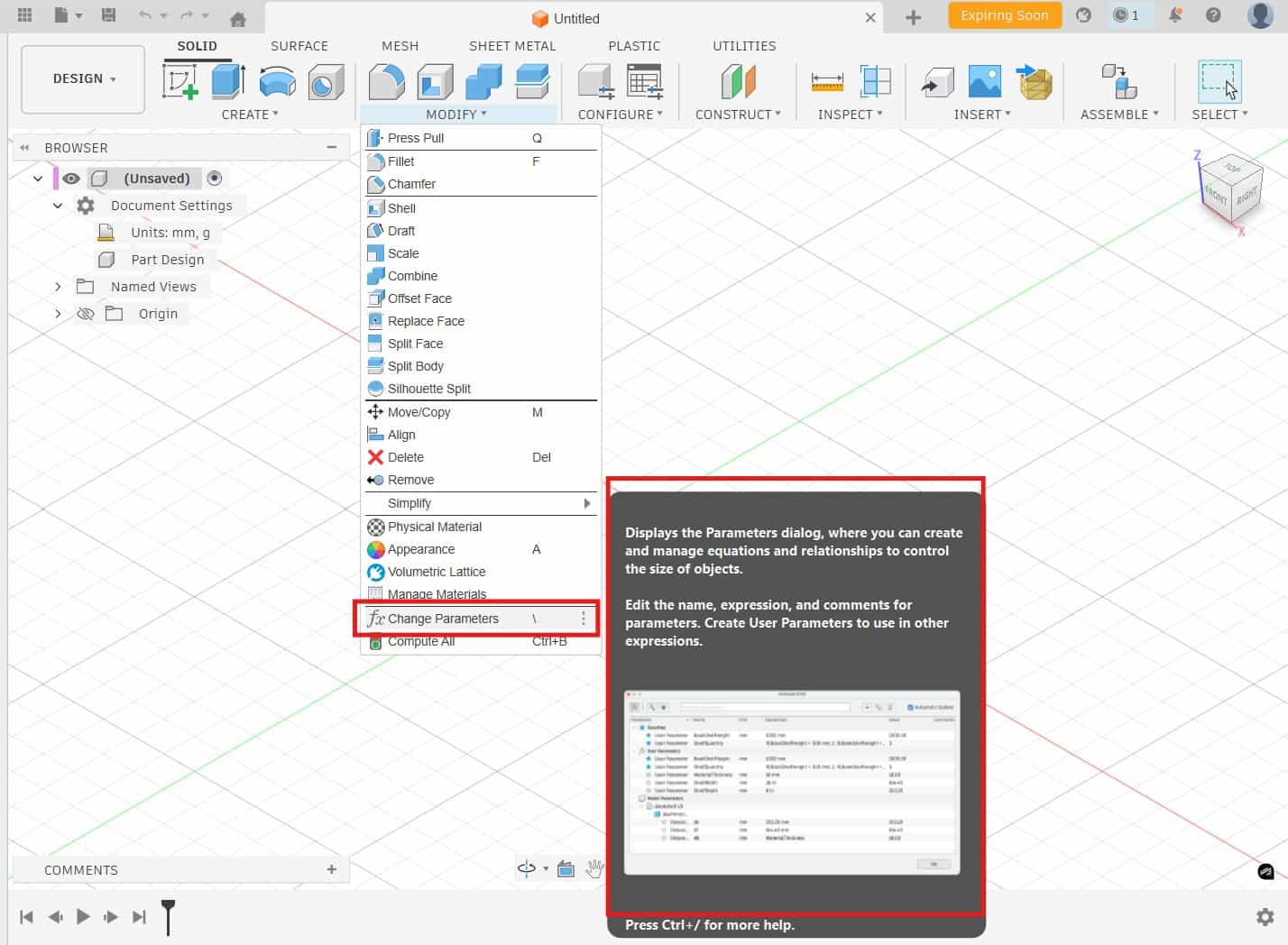The width and height of the screenshot is (1288, 945).
Task: Play the timeline
Action: point(83,917)
